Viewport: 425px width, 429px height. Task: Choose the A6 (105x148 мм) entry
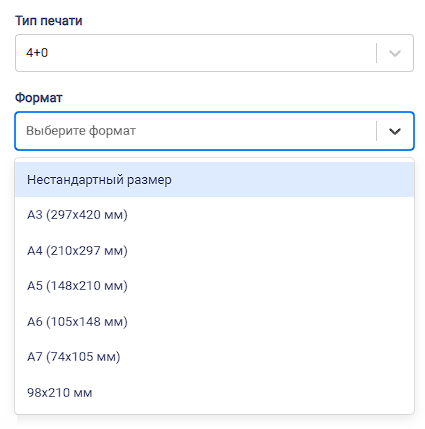pyautogui.click(x=214, y=321)
